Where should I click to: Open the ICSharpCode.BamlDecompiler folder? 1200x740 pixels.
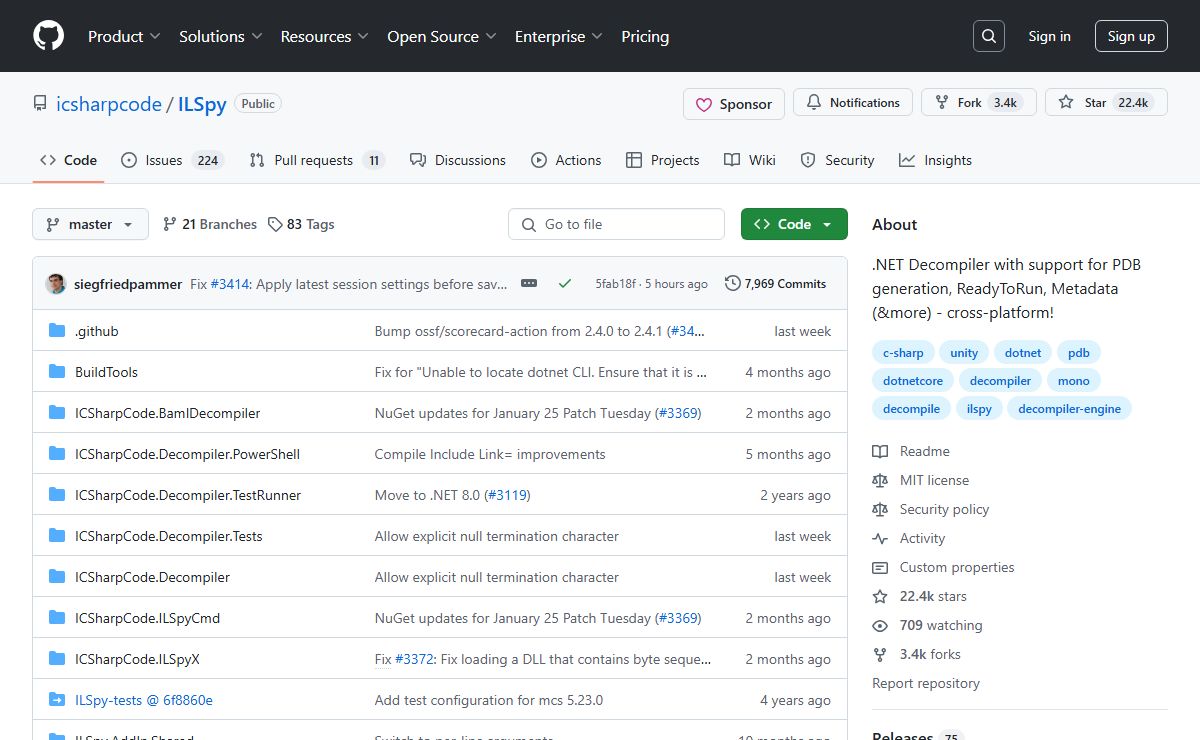click(x=167, y=413)
